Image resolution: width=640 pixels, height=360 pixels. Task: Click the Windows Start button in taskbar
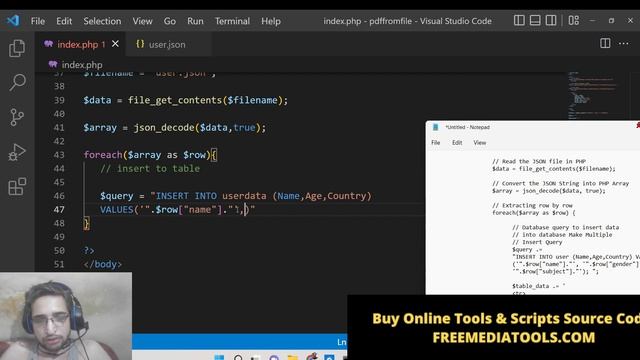(x=219, y=358)
